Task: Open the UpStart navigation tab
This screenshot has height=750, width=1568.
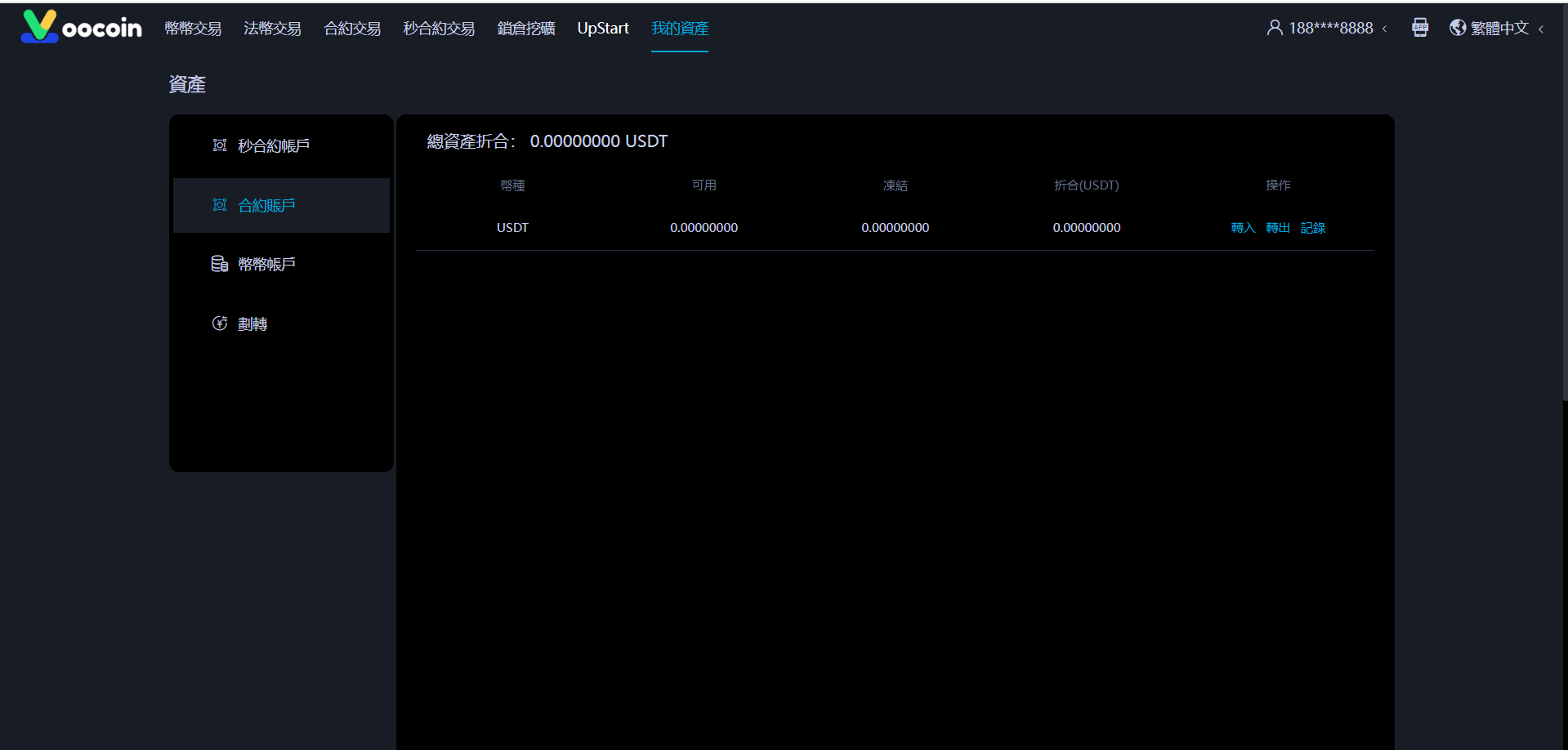Action: (x=603, y=29)
